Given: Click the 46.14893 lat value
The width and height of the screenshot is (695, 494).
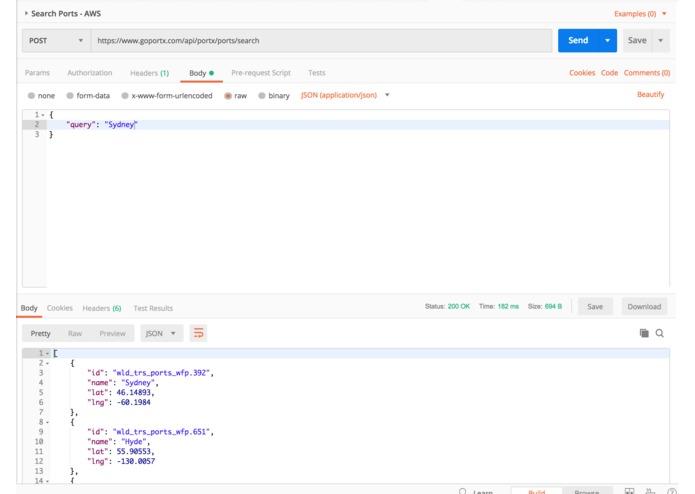Looking at the screenshot, I should coord(133,393).
